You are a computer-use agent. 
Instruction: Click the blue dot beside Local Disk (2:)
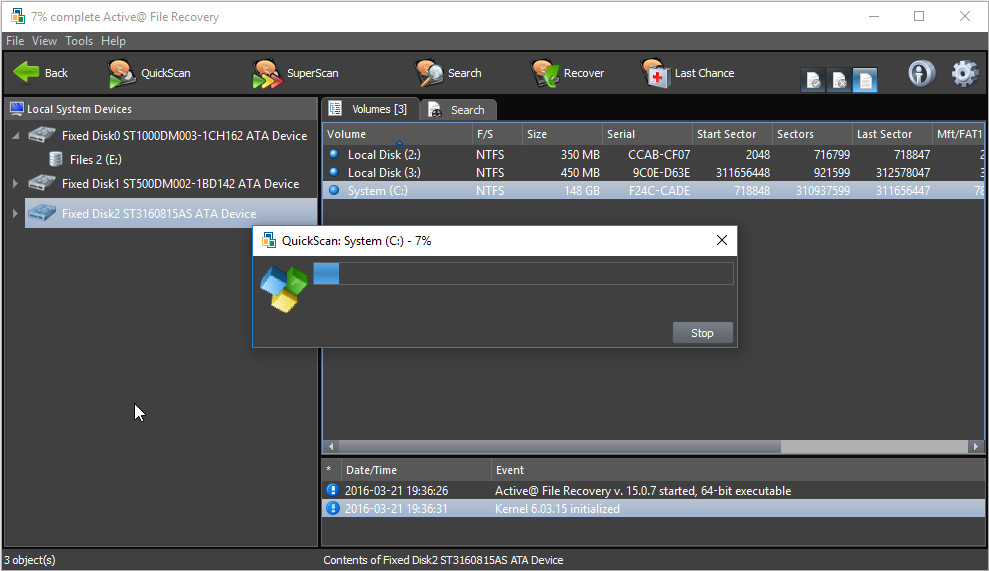coord(334,154)
